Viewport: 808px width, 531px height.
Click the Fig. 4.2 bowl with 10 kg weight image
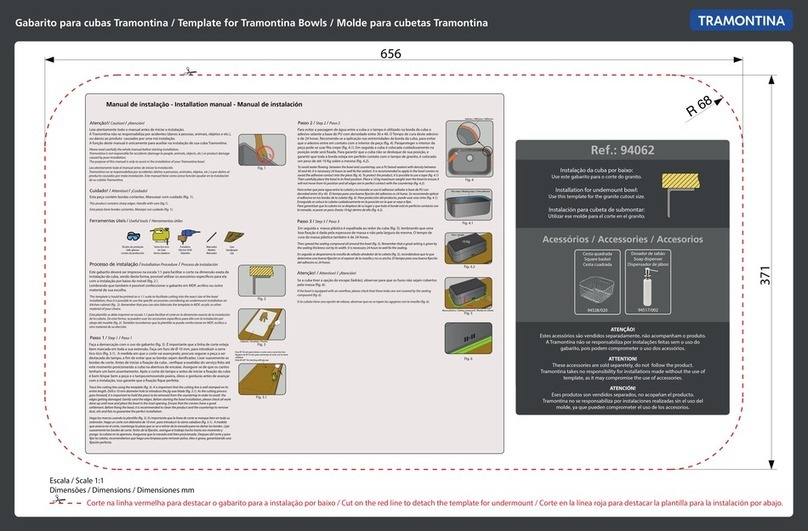point(468,248)
